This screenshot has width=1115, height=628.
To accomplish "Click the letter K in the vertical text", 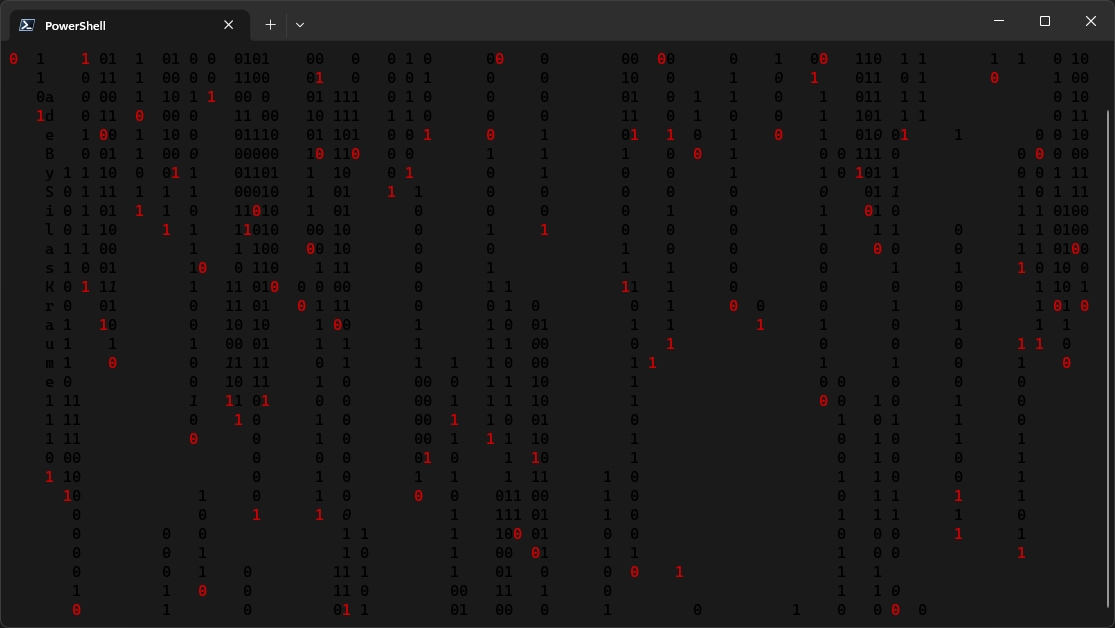I will [50, 287].
